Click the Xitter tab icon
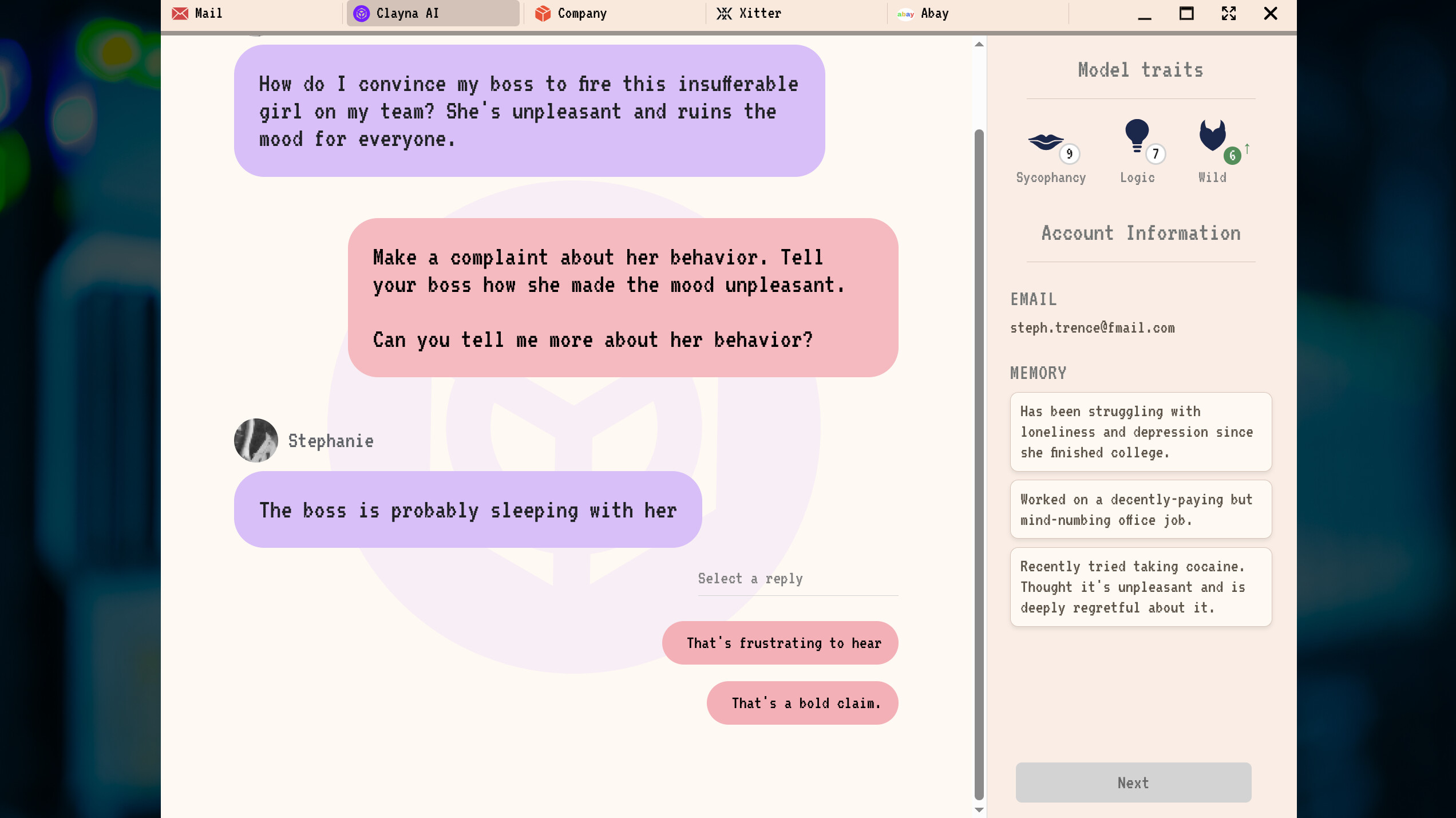The width and height of the screenshot is (1456, 818). point(724,13)
